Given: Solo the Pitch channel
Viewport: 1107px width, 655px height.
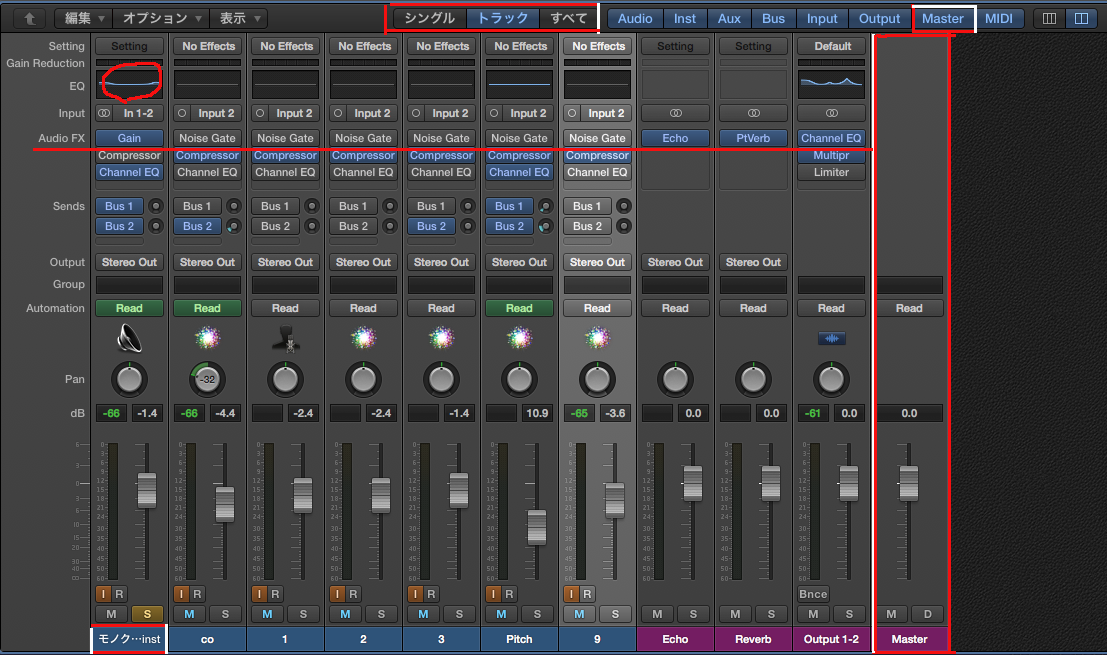Looking at the screenshot, I should coord(537,614).
